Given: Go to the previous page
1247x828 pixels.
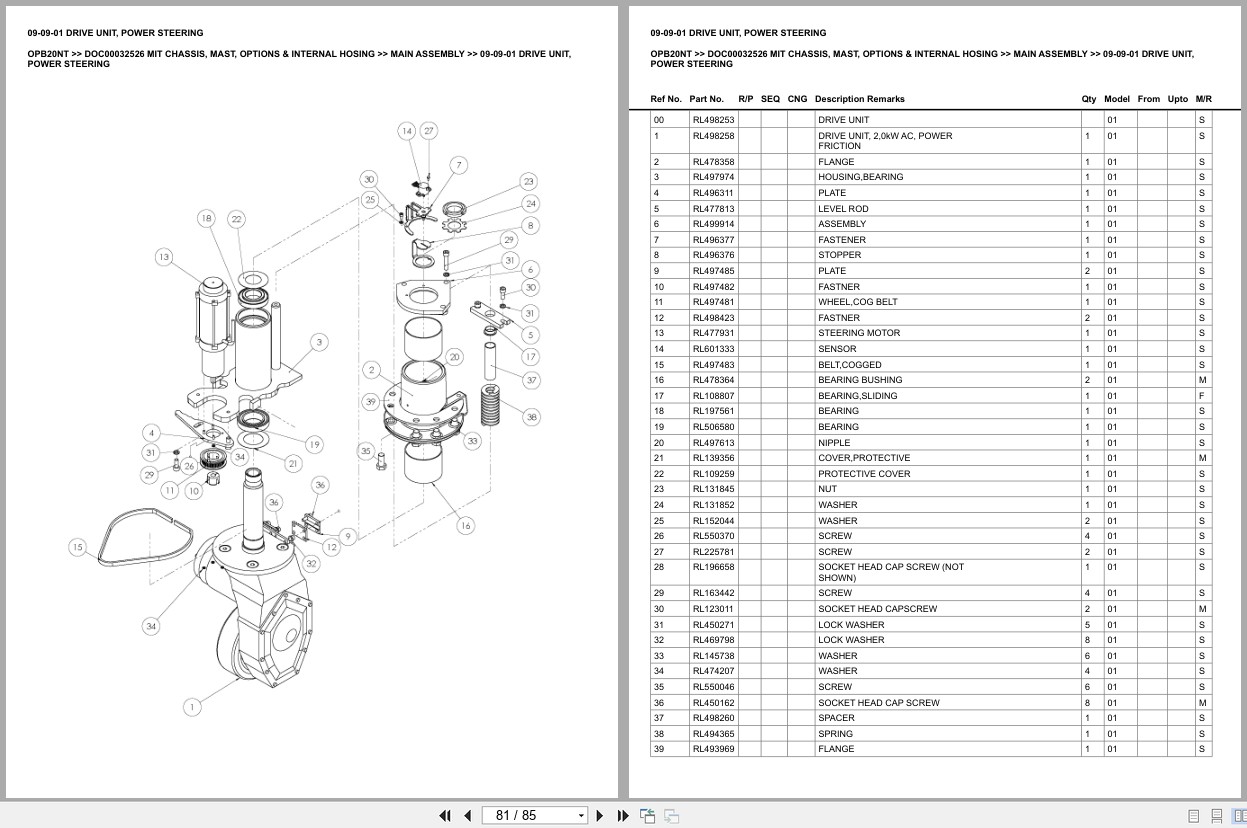Looking at the screenshot, I should coord(467,815).
